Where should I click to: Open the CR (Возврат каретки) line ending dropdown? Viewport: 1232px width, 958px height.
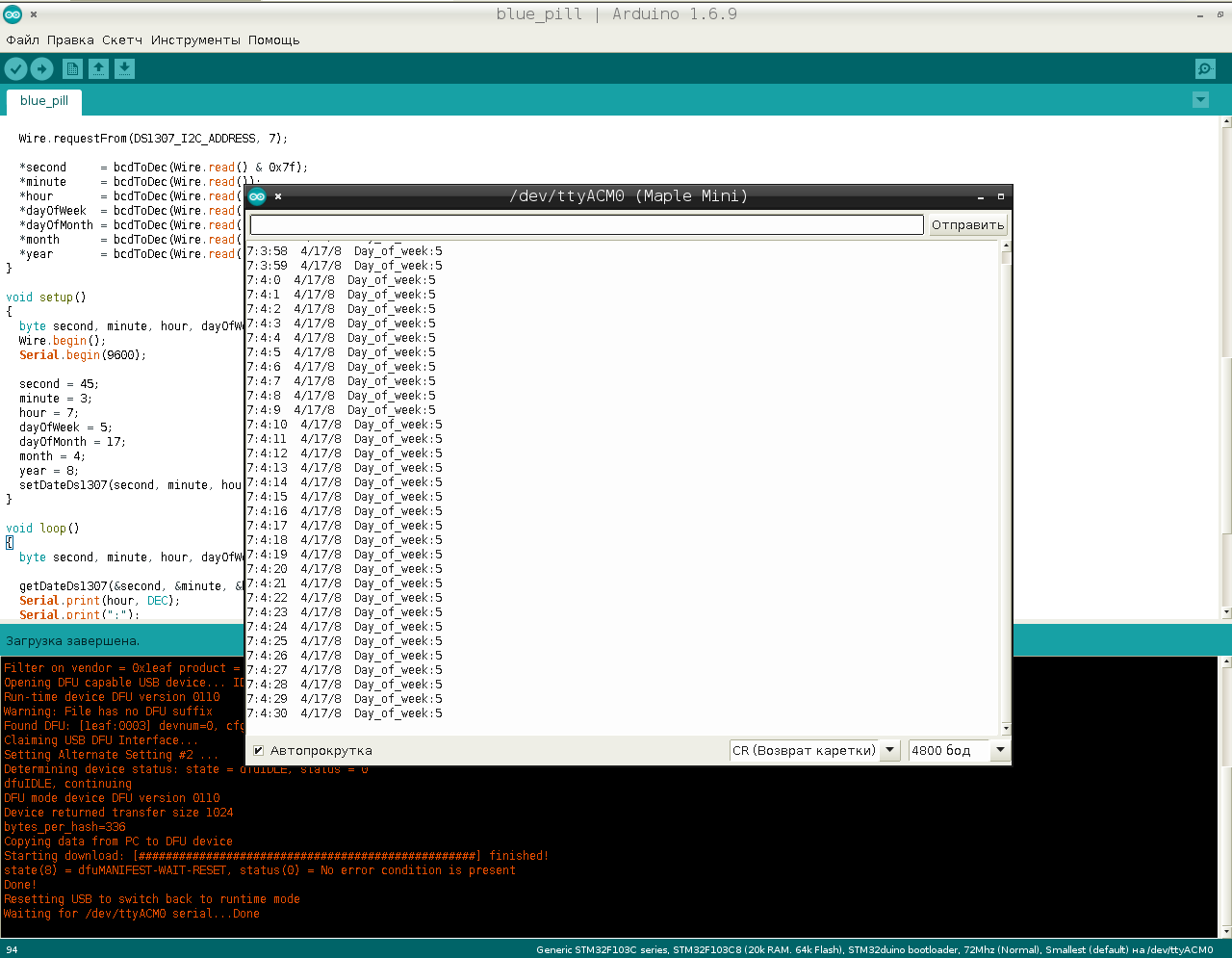814,750
